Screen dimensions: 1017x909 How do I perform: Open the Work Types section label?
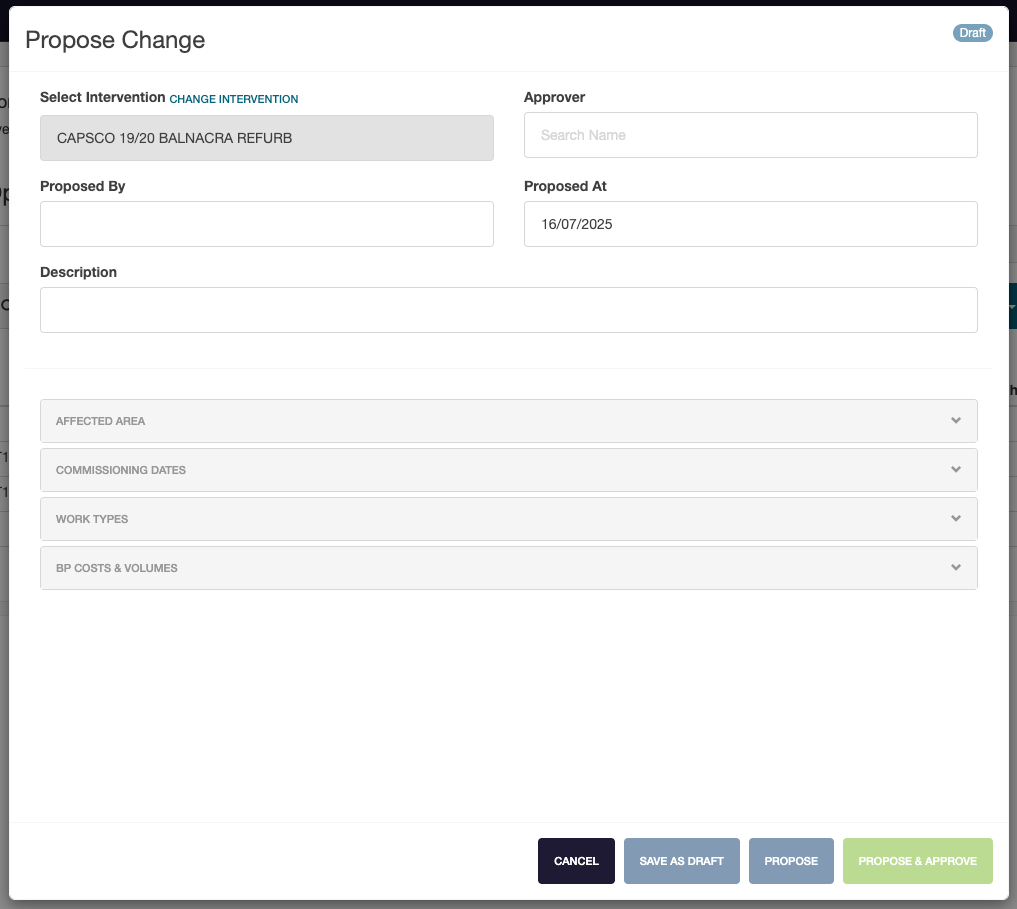pos(92,519)
